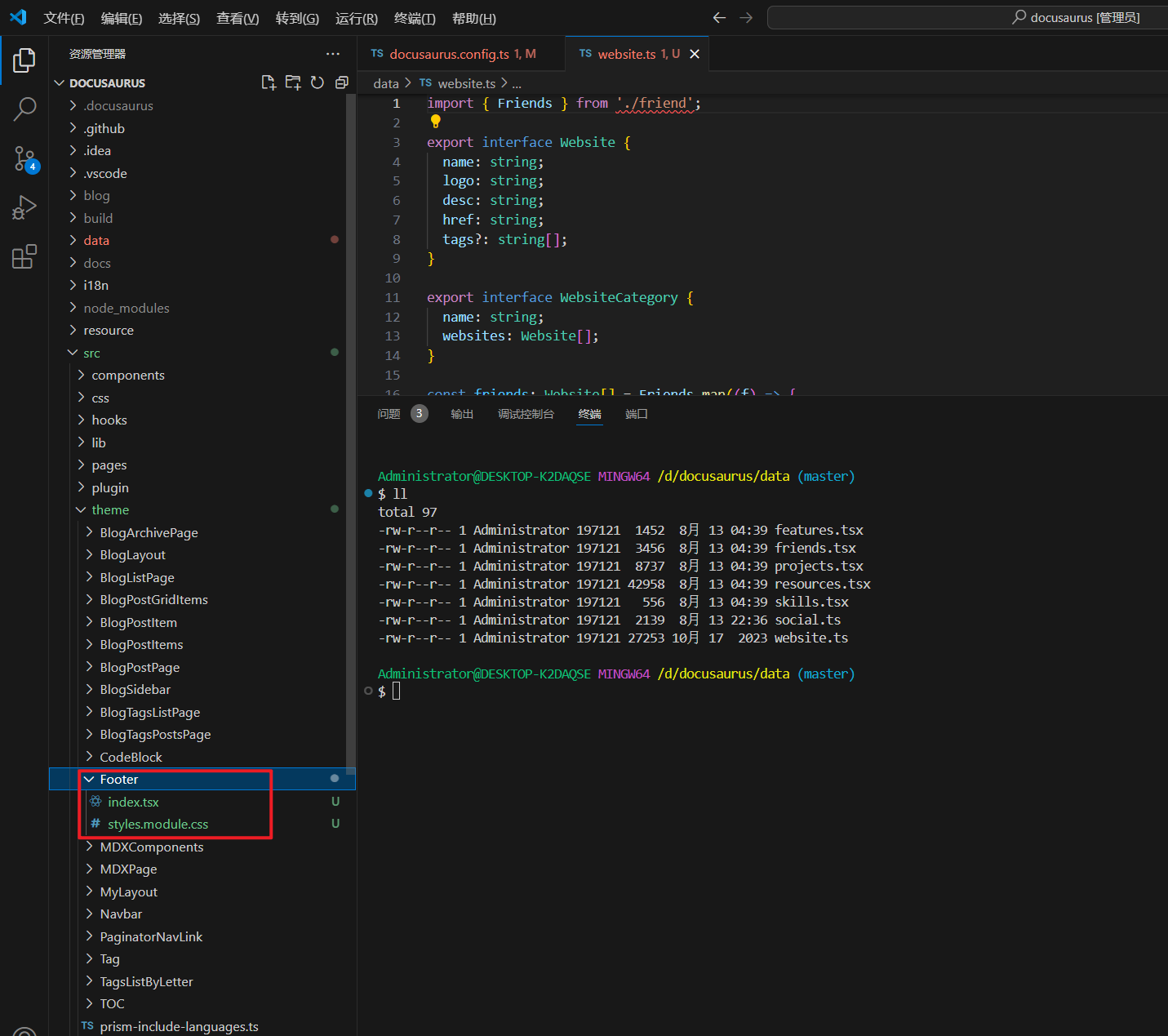Viewport: 1168px width, 1036px height.
Task: Expand the resource folder
Action: [202, 330]
